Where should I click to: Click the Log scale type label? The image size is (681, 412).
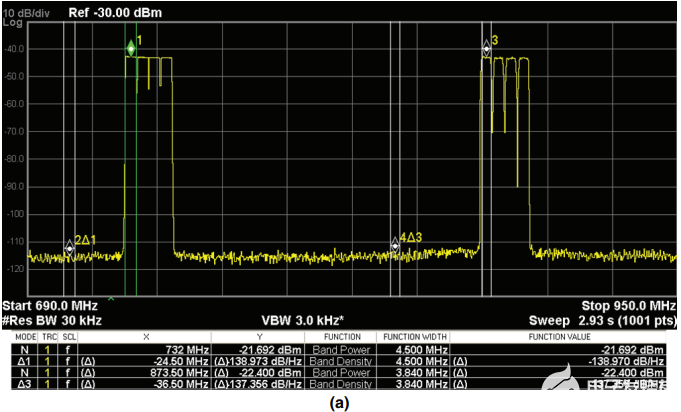(x=13, y=23)
